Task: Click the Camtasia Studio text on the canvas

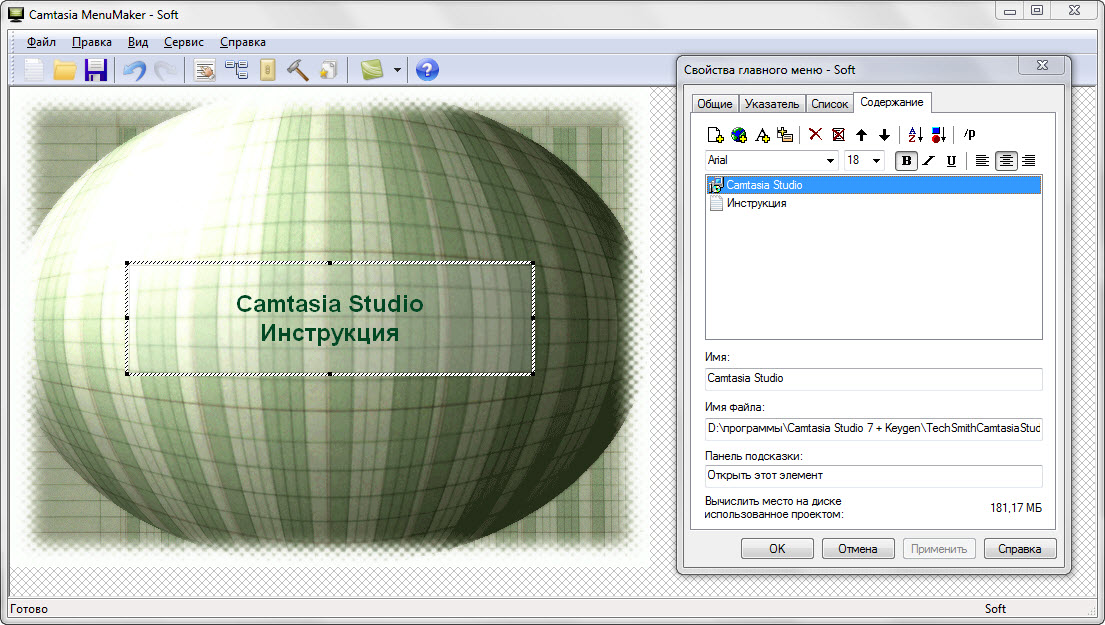Action: click(330, 304)
